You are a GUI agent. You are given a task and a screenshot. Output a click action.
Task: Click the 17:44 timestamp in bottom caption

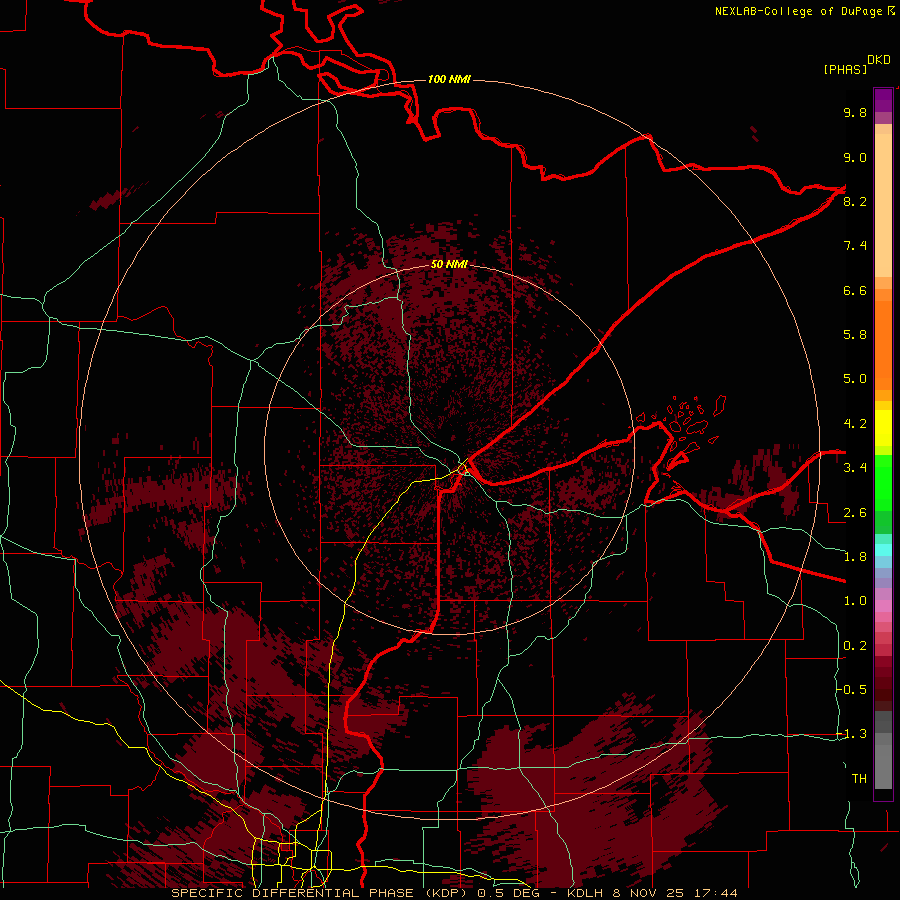coord(717,893)
